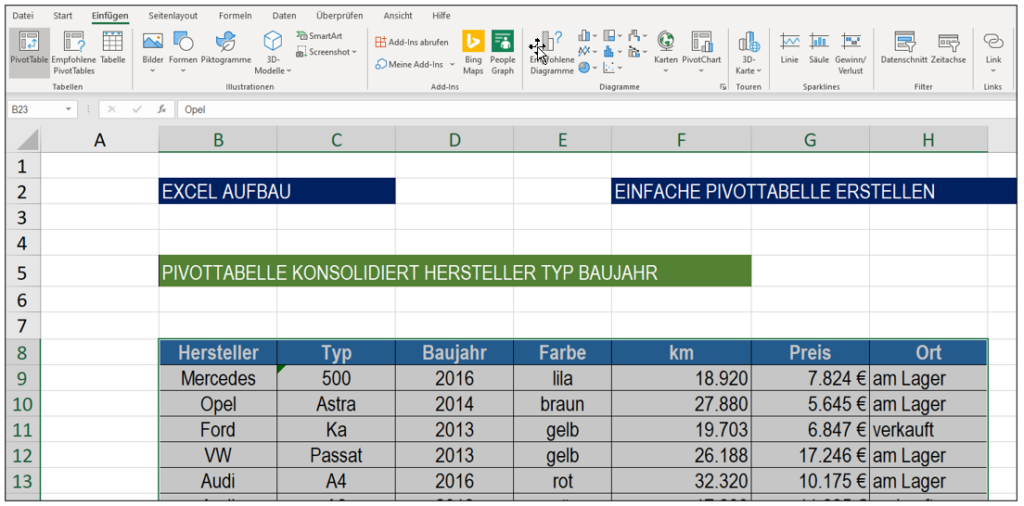
Task: Click the Bing Maps add-in
Action: click(x=473, y=52)
